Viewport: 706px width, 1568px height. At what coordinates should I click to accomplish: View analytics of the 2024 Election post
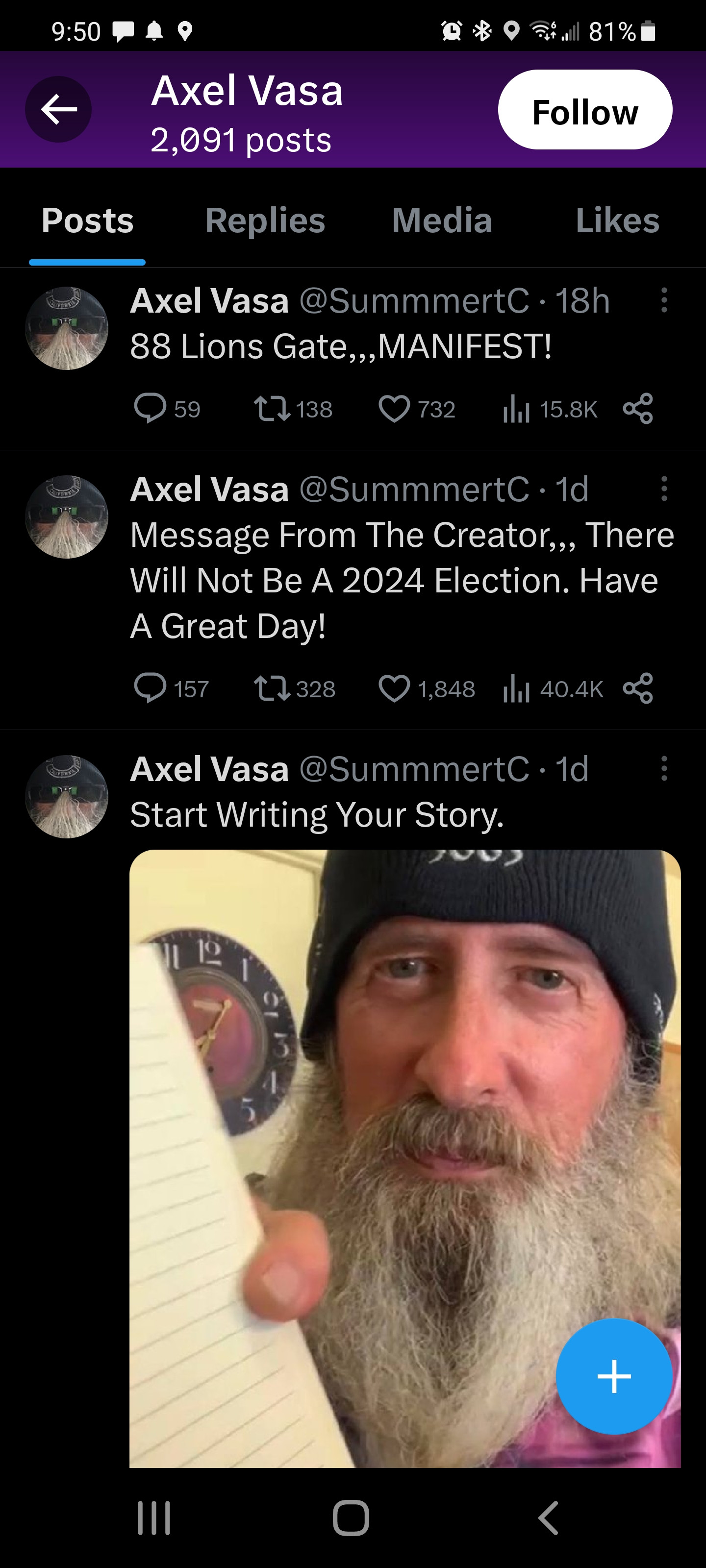[x=517, y=689]
